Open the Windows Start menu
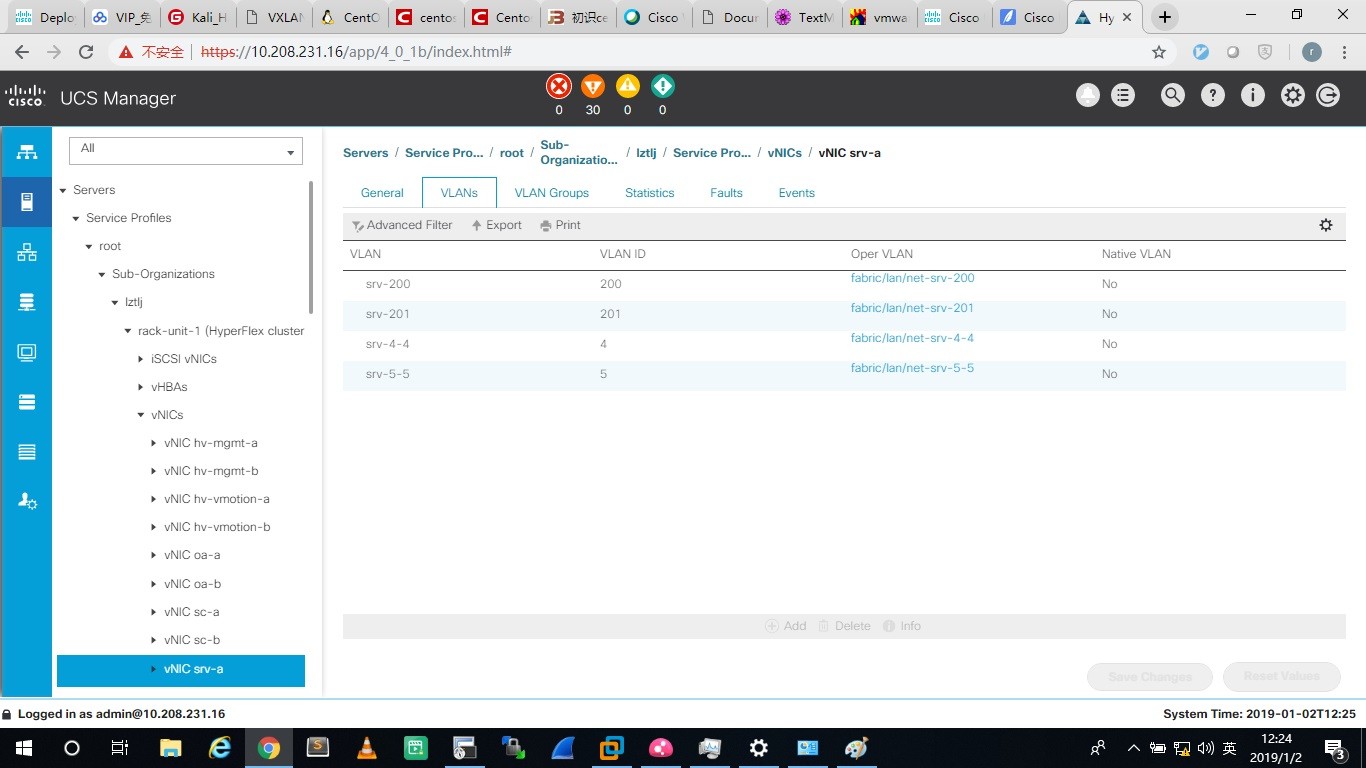1366x768 pixels. [x=24, y=748]
